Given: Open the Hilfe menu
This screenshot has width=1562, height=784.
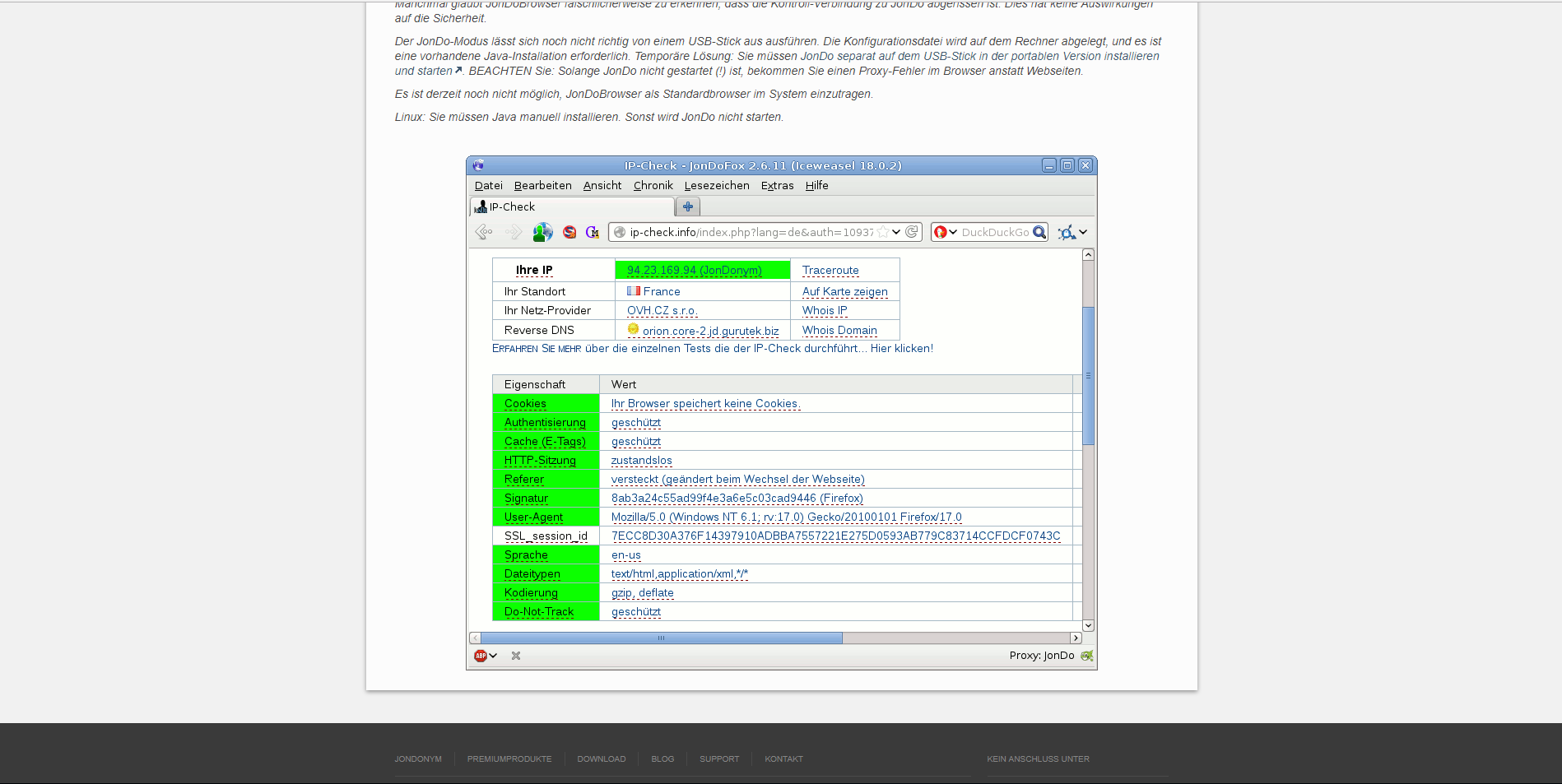Looking at the screenshot, I should 817,186.
